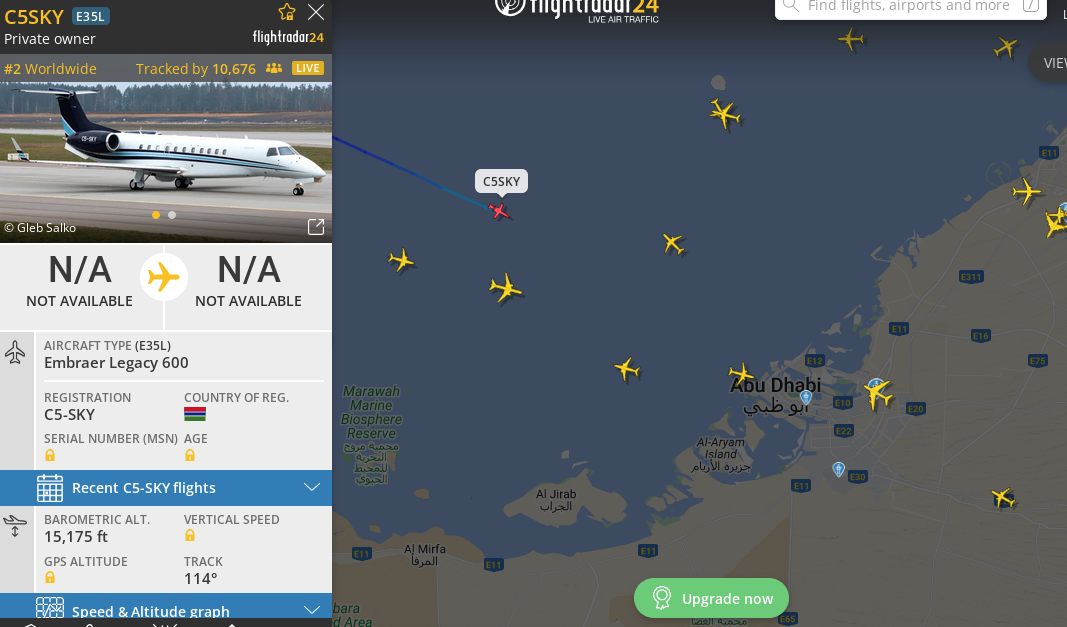
Task: Click the C5SKY map label callout
Action: click(x=502, y=182)
